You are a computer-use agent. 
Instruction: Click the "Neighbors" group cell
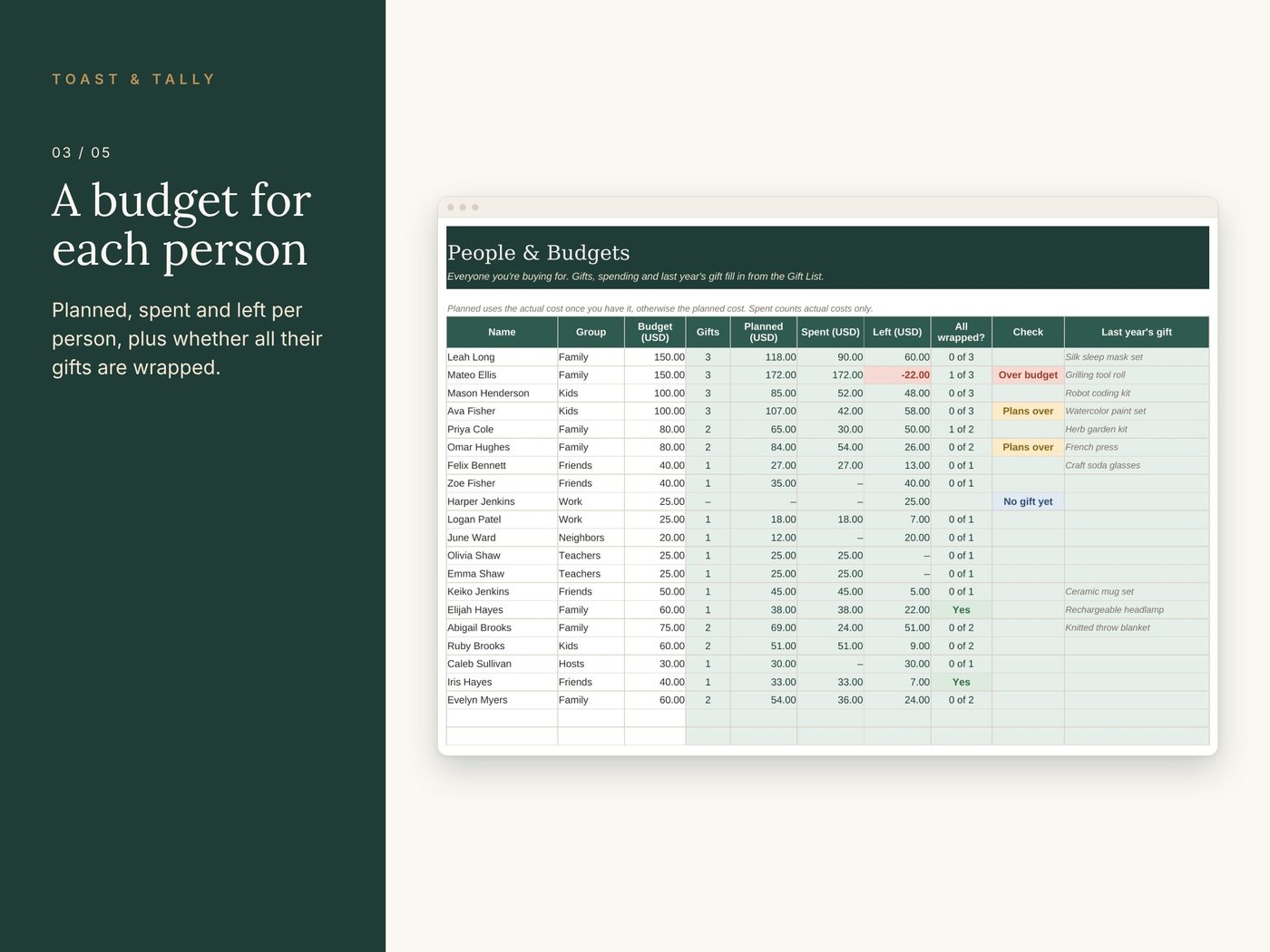(591, 538)
